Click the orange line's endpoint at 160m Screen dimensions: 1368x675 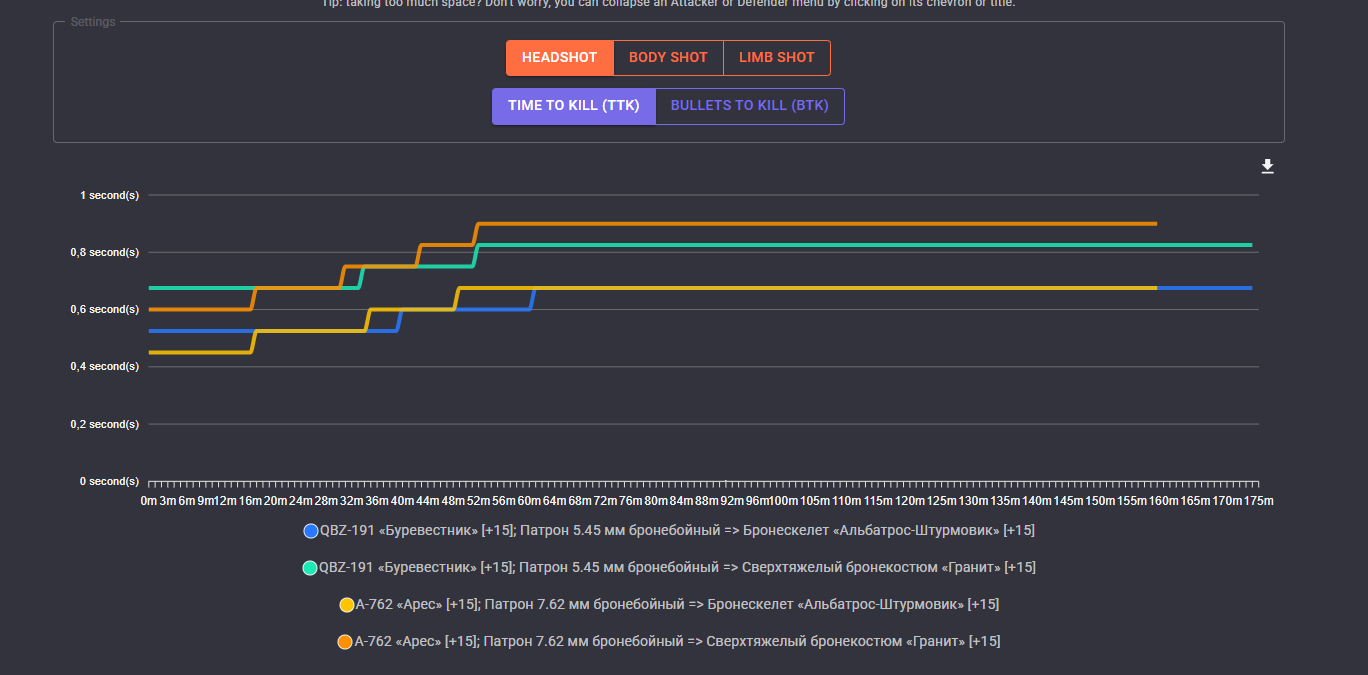[1156, 224]
